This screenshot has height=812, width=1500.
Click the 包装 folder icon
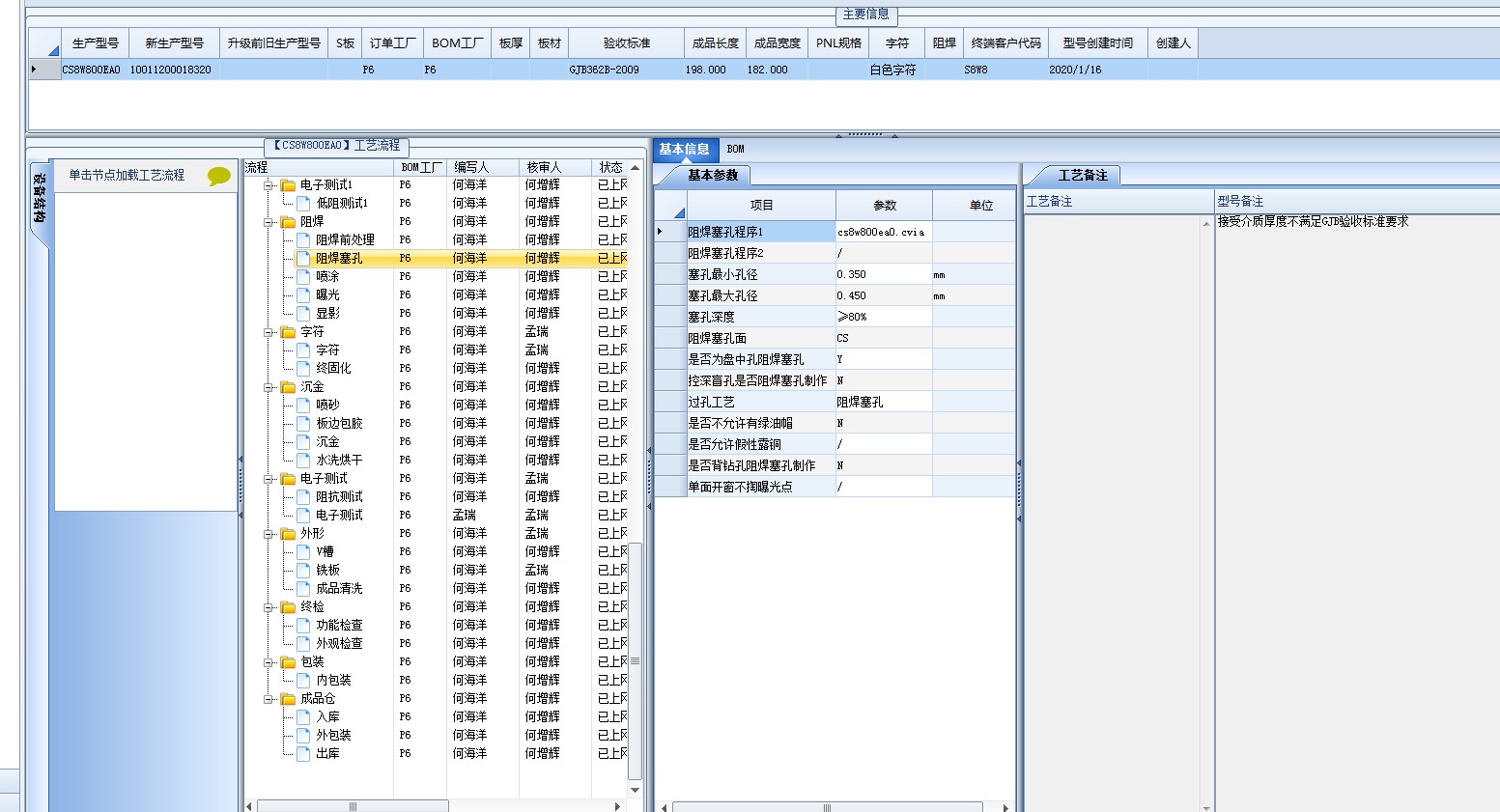(288, 662)
